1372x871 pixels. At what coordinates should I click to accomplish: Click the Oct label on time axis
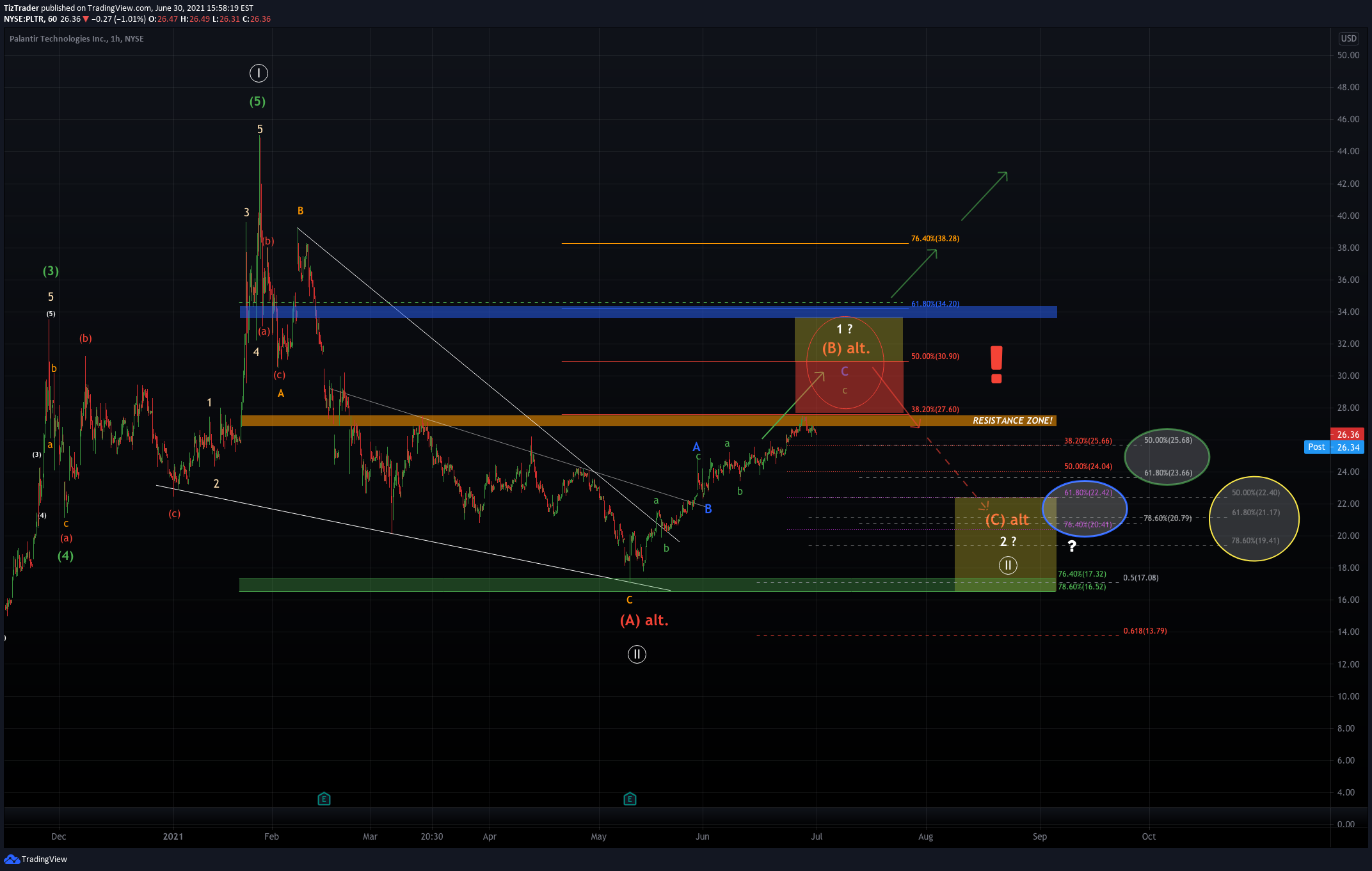pyautogui.click(x=1149, y=836)
